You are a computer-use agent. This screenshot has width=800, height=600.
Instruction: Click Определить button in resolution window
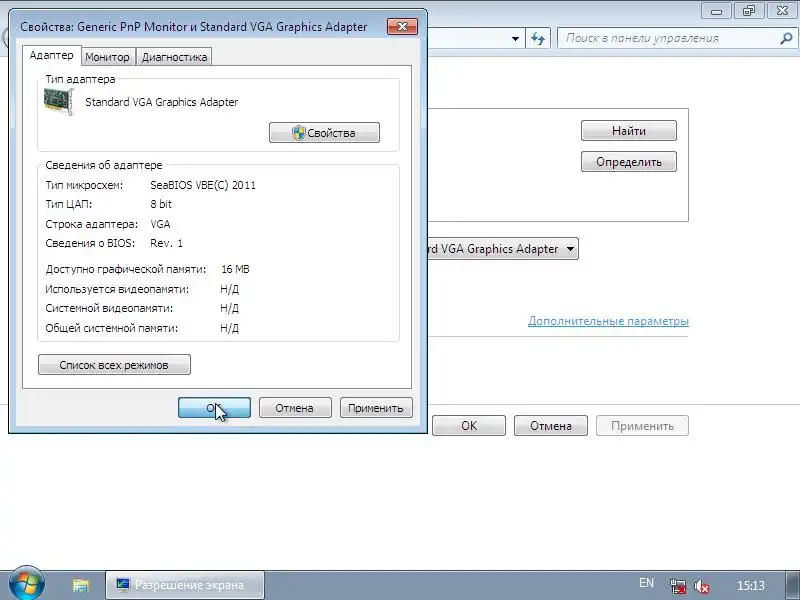coord(629,162)
